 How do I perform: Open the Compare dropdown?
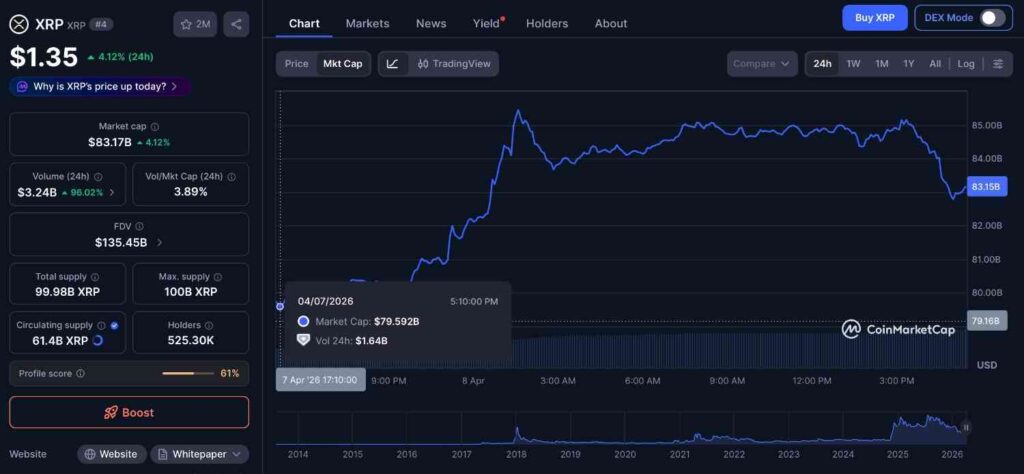(761, 64)
